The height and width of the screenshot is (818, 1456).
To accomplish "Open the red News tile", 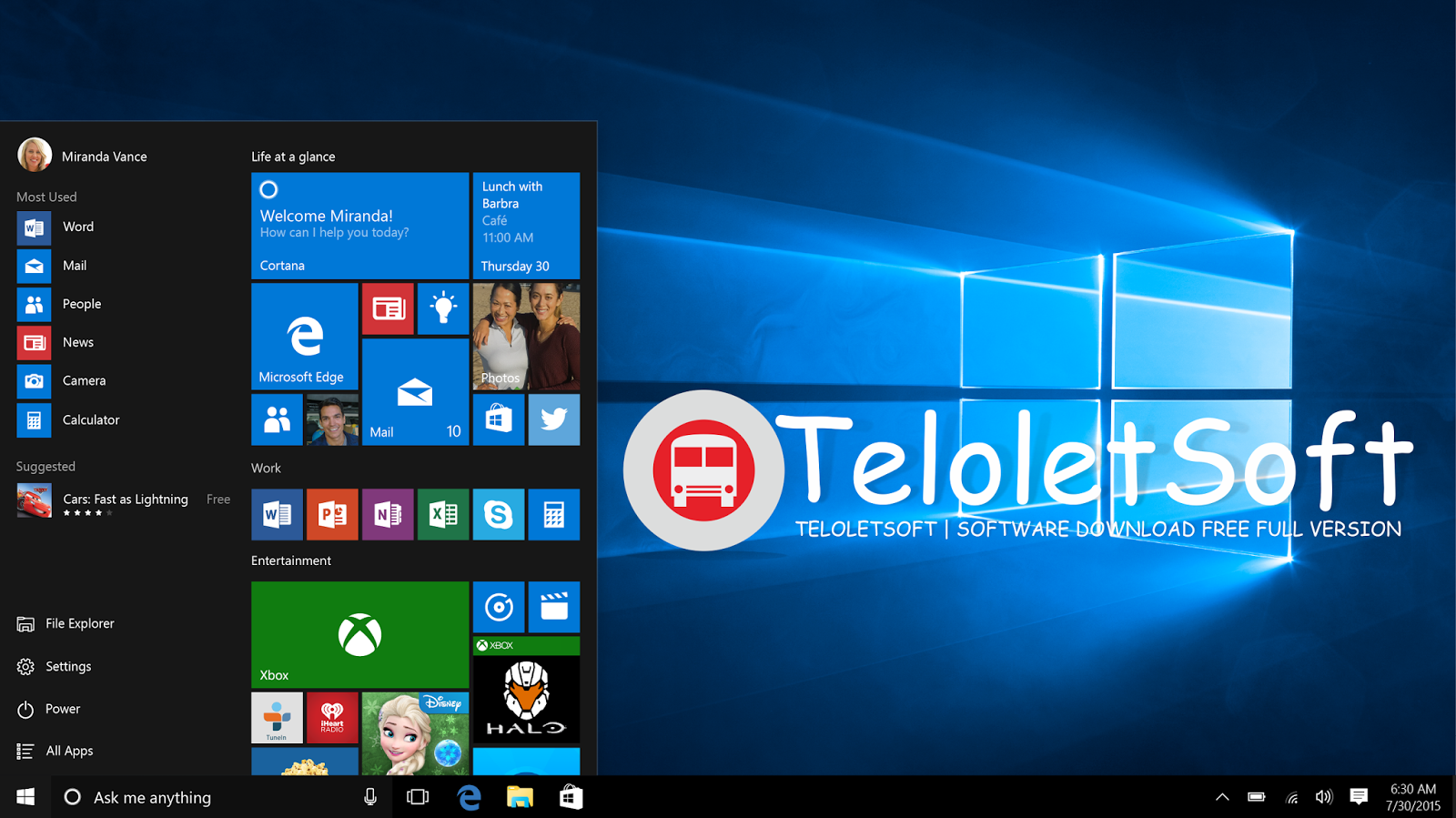I will [x=388, y=308].
